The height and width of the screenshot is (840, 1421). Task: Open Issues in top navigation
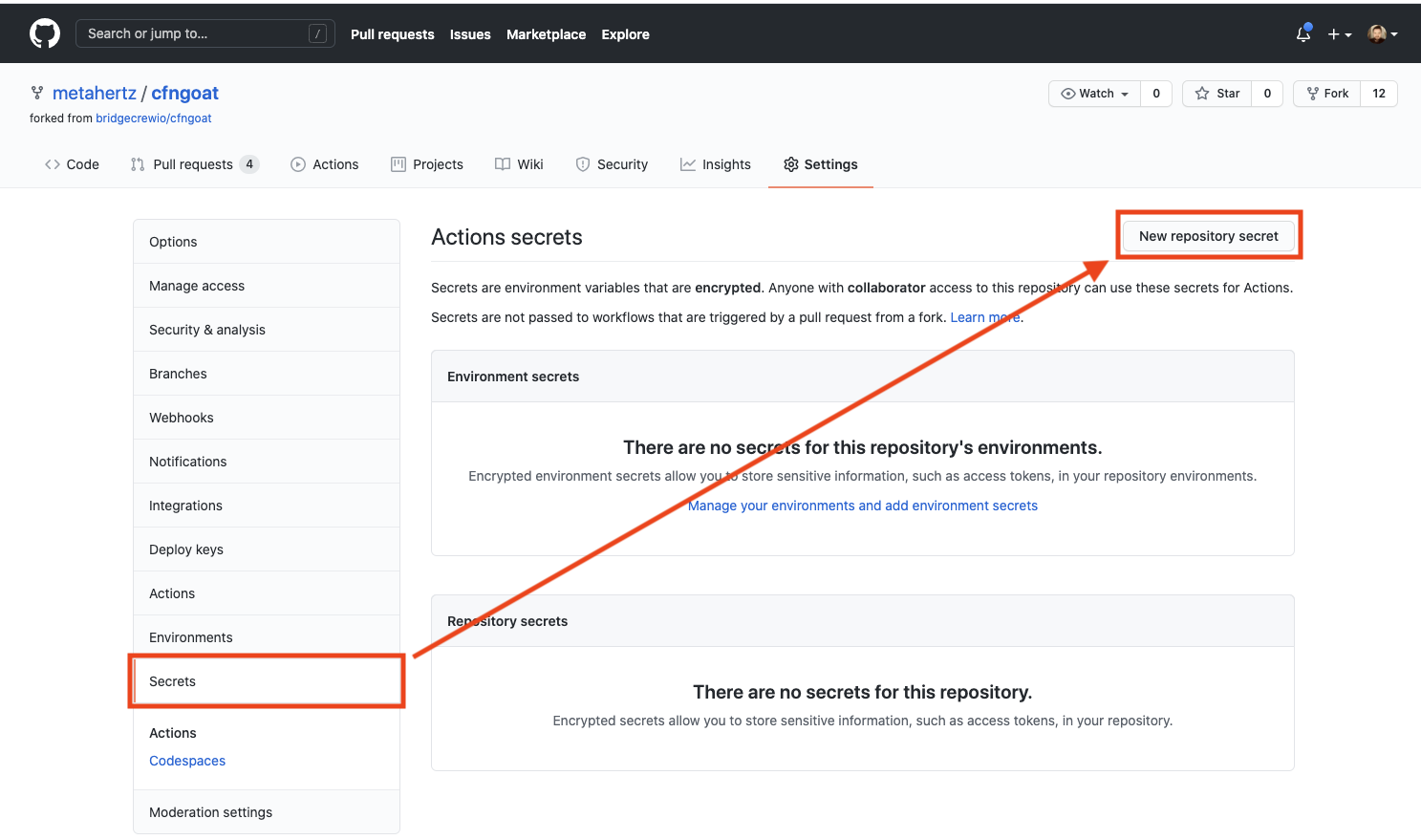point(470,34)
